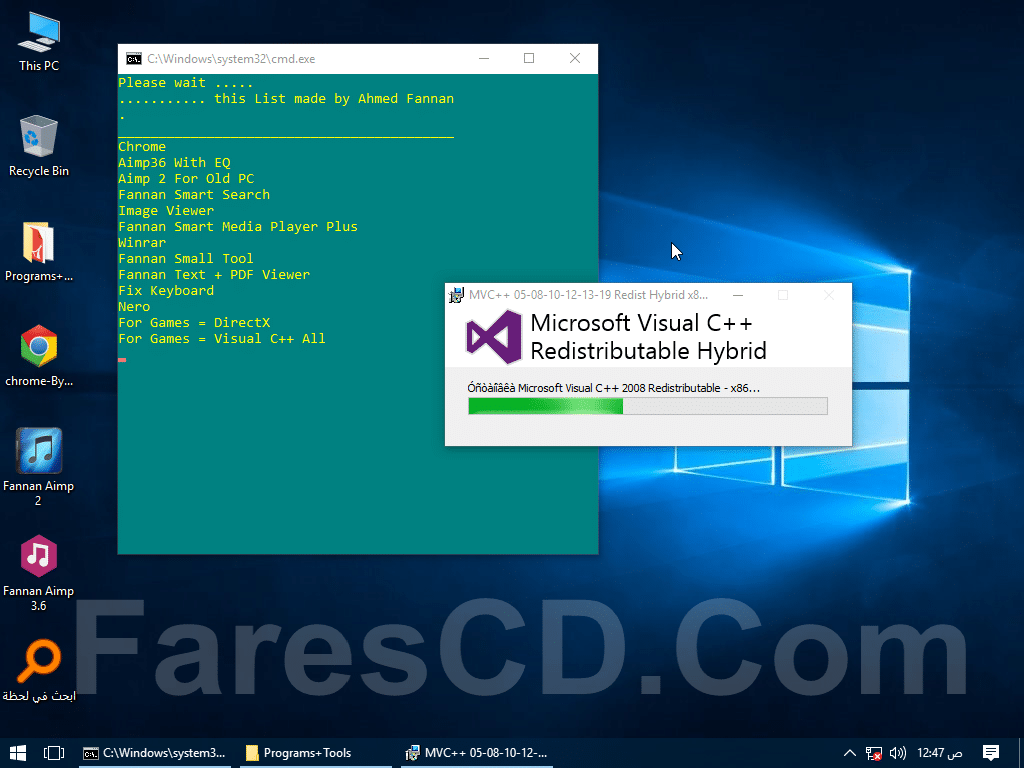Click the cmd.exe title bar text
This screenshot has height=768, width=1024.
click(231, 59)
